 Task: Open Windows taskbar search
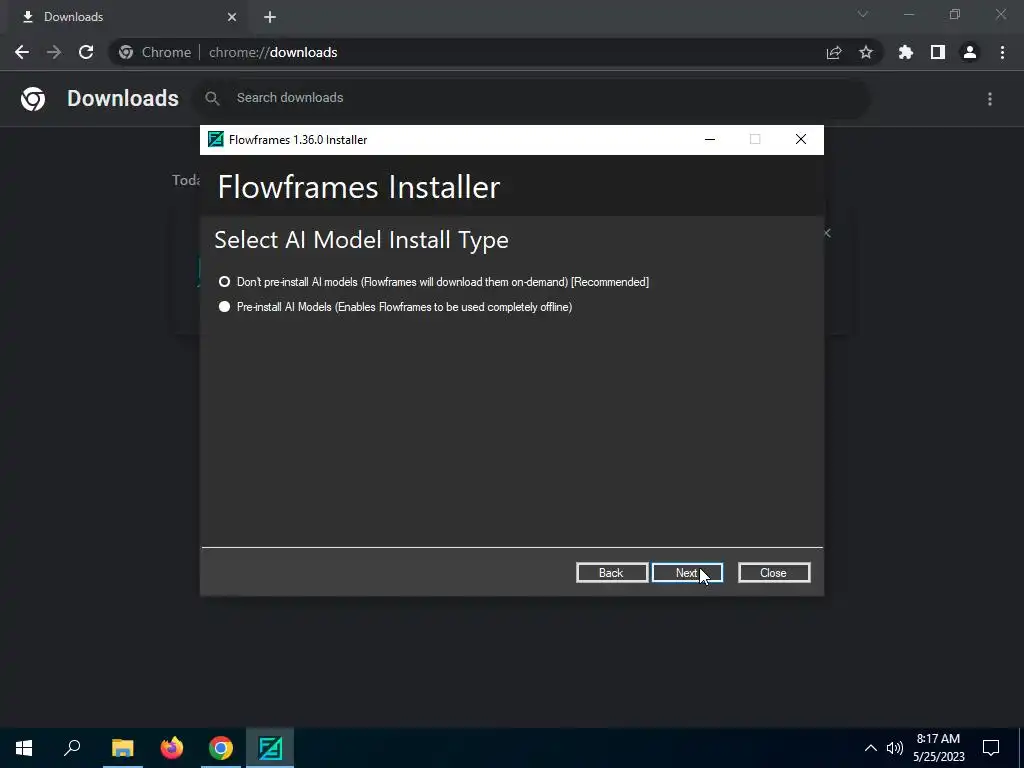tap(72, 748)
